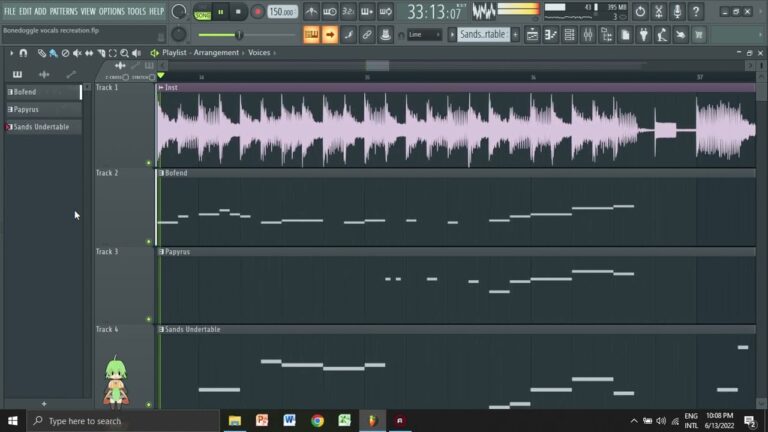
Task: Select the Draw pencil tool
Action: [42, 53]
